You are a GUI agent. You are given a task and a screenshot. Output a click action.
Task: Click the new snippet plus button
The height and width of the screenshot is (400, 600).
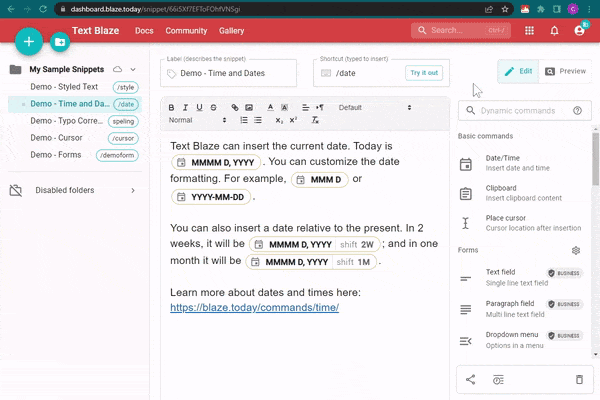click(x=29, y=42)
